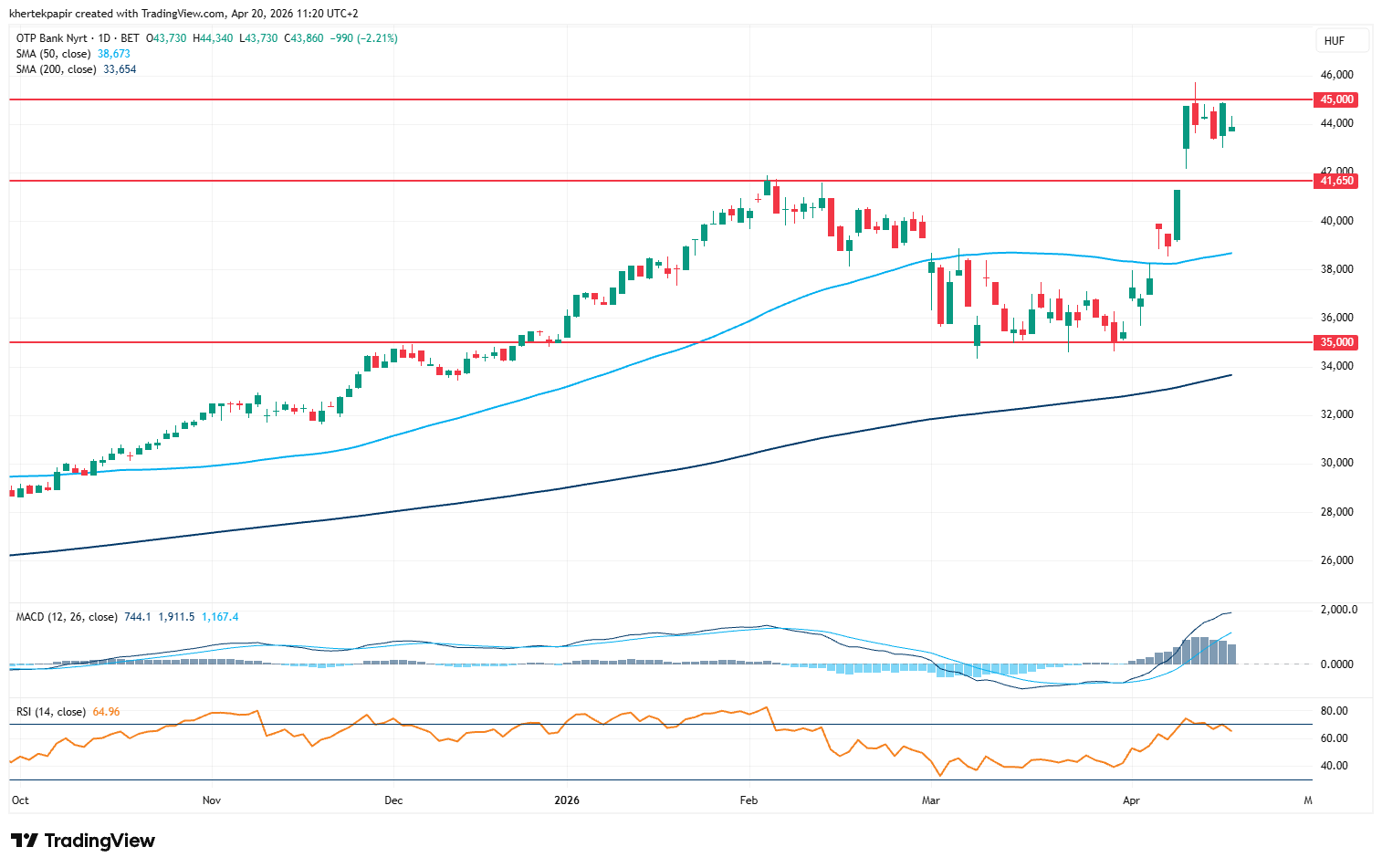The height and width of the screenshot is (868, 1382).
Task: Click the Apr label on time axis
Action: (1131, 800)
